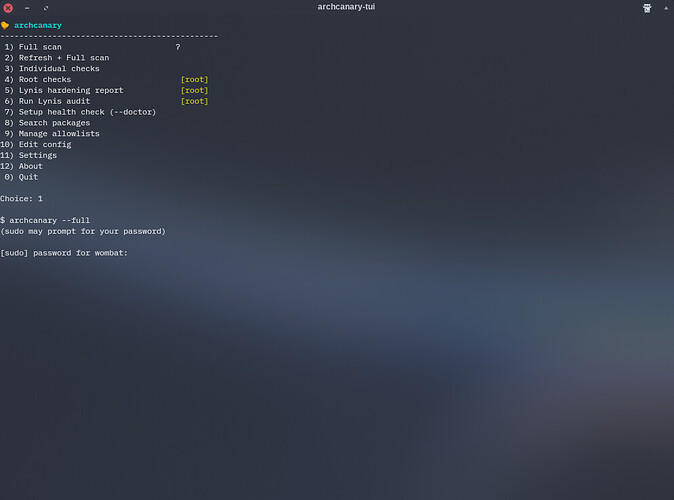Click line 12) About

pos(21,166)
